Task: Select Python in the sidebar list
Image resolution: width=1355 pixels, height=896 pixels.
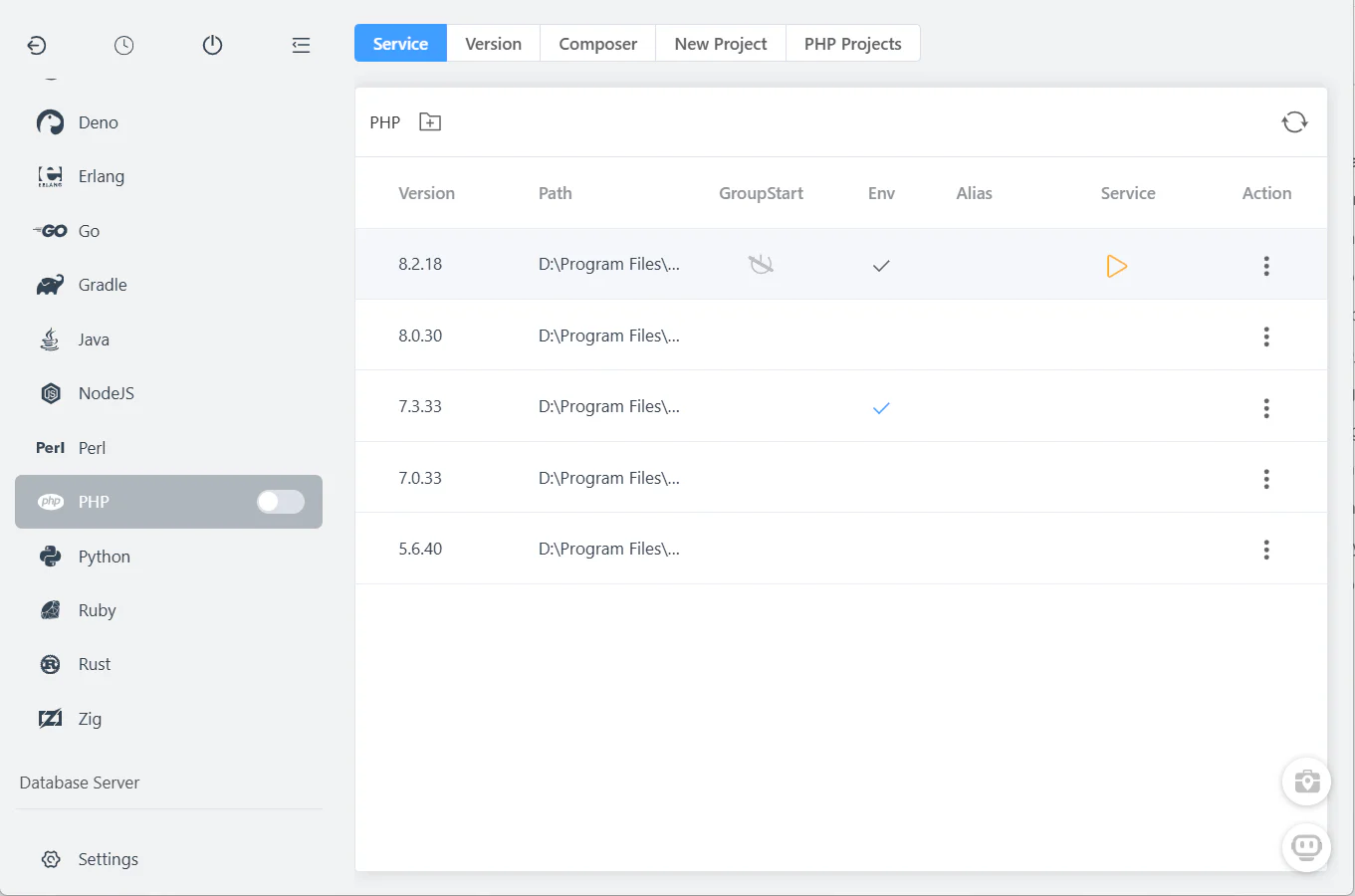Action: point(104,557)
